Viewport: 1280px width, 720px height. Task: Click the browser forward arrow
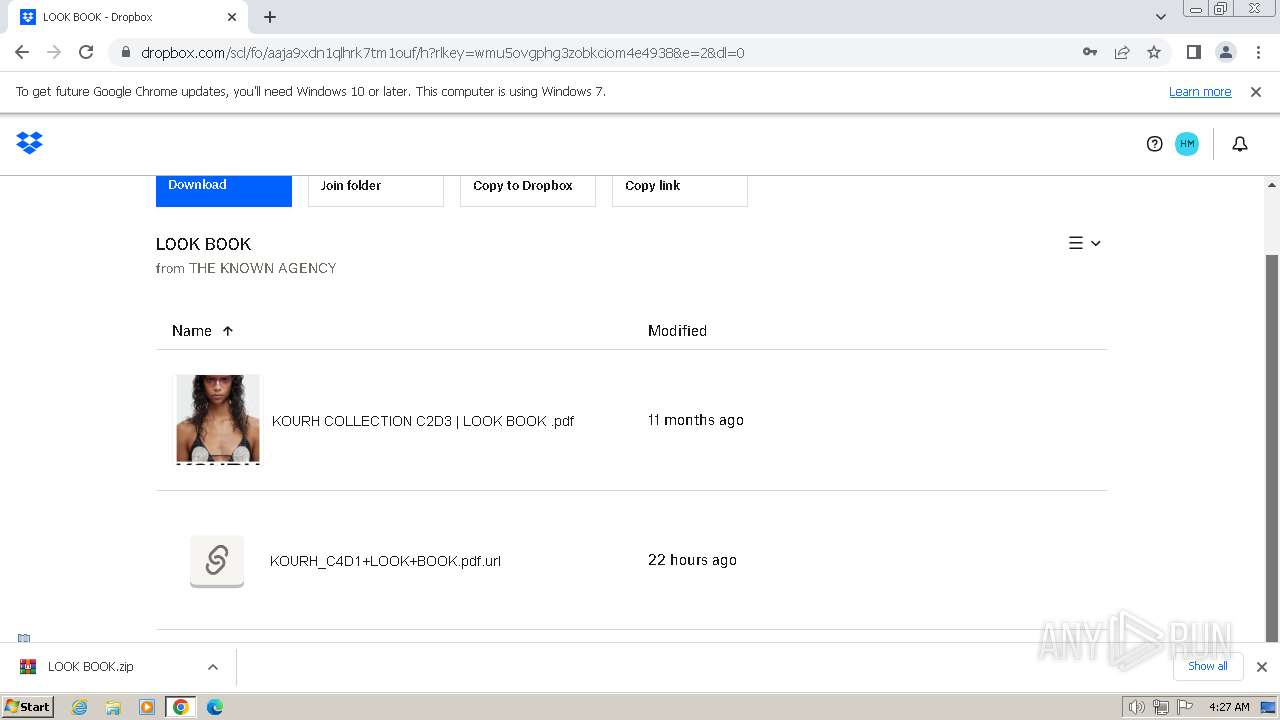coord(54,52)
